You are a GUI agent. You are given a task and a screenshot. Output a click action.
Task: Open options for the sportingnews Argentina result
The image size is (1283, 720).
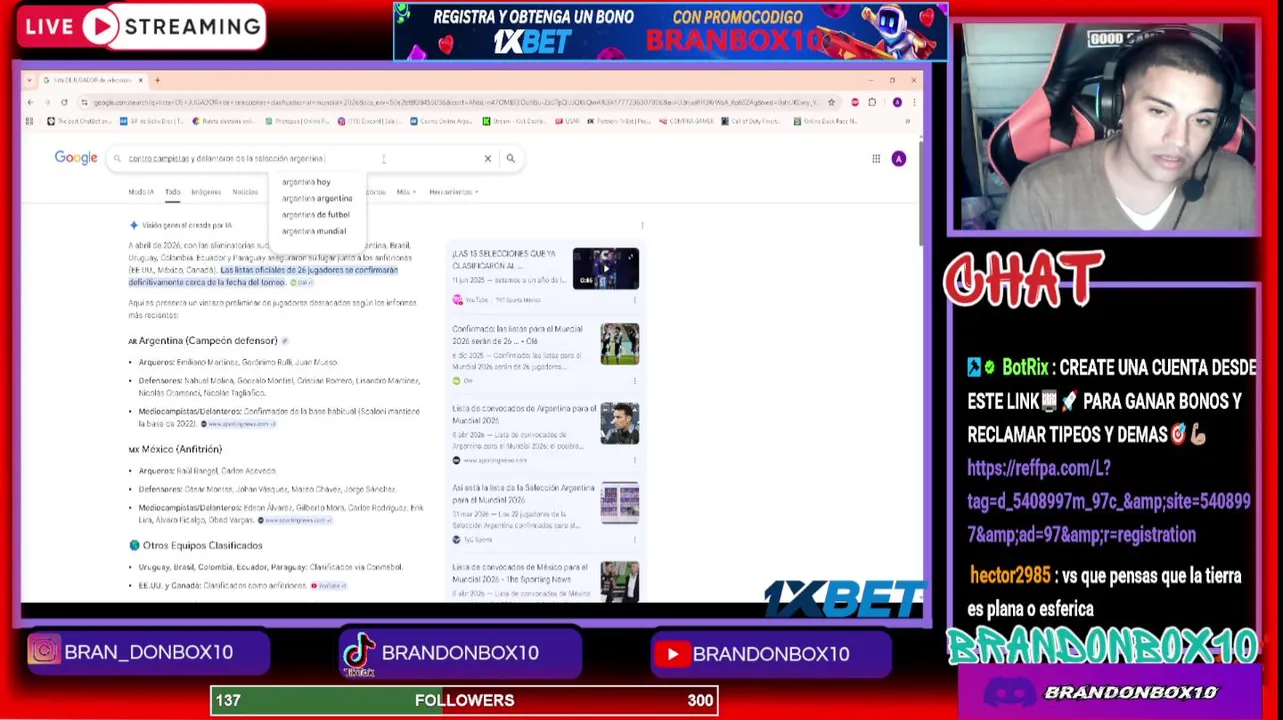tap(635, 460)
